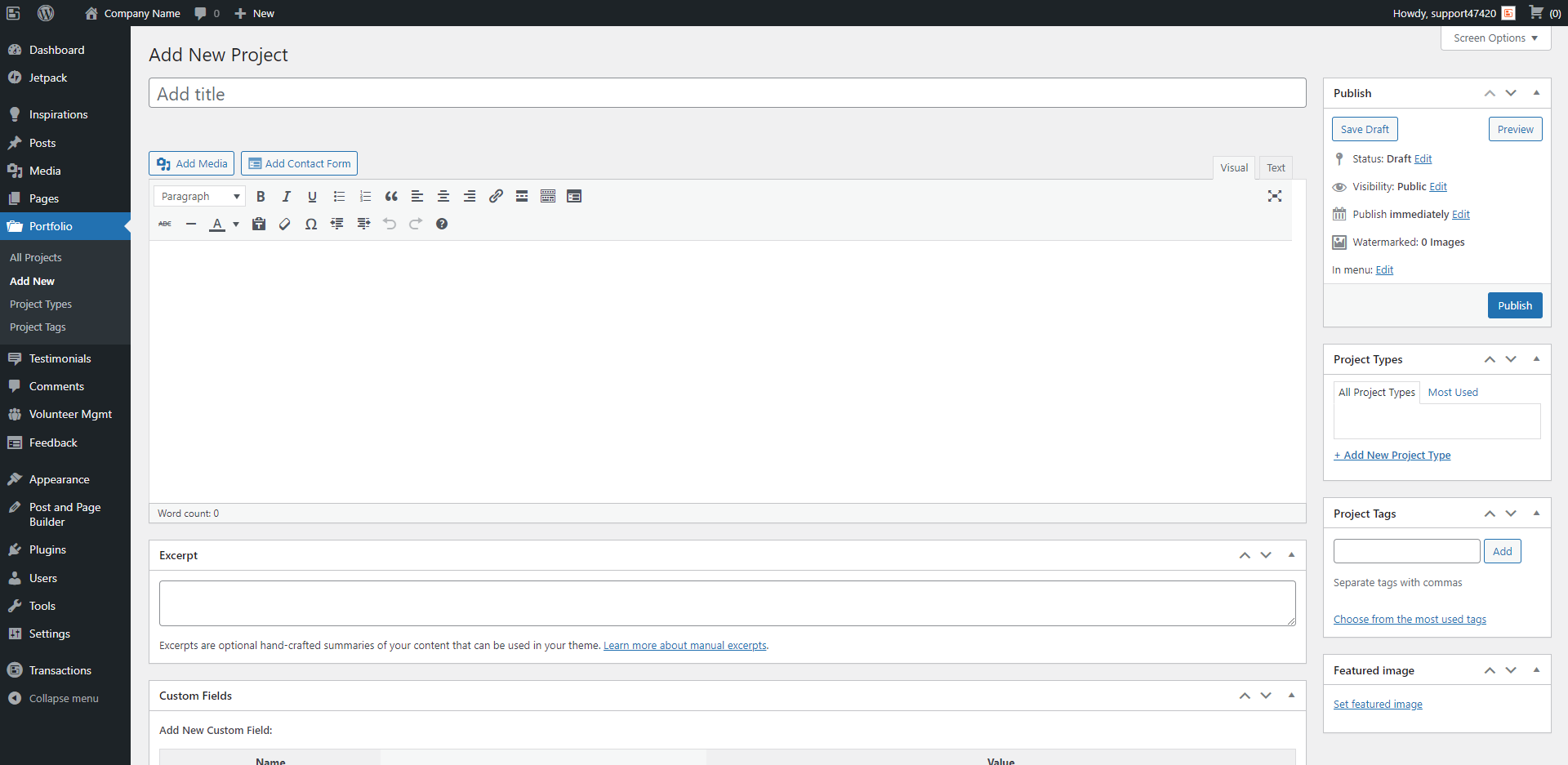Click the Add Contact Form button
The image size is (1568, 765).
pos(299,163)
